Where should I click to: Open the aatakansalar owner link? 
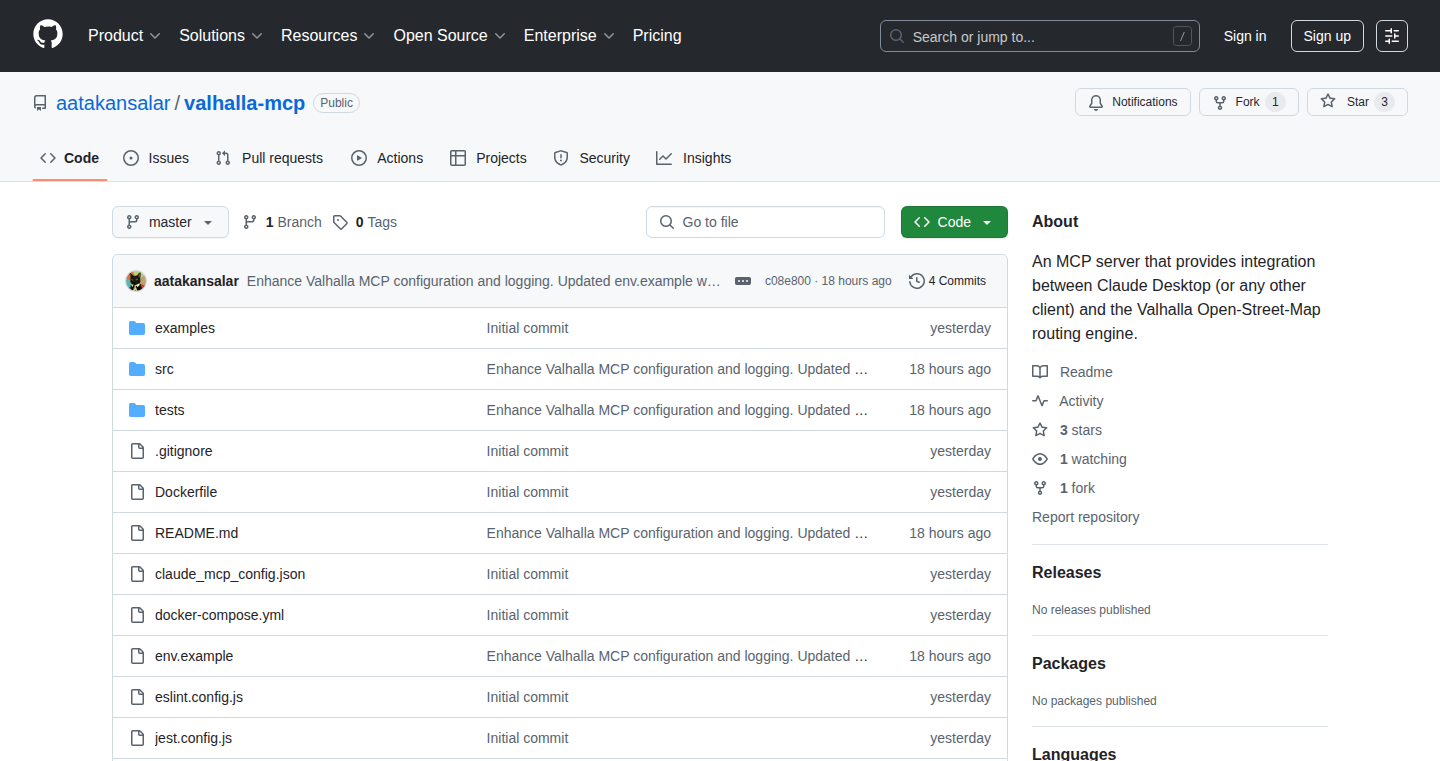[x=113, y=103]
